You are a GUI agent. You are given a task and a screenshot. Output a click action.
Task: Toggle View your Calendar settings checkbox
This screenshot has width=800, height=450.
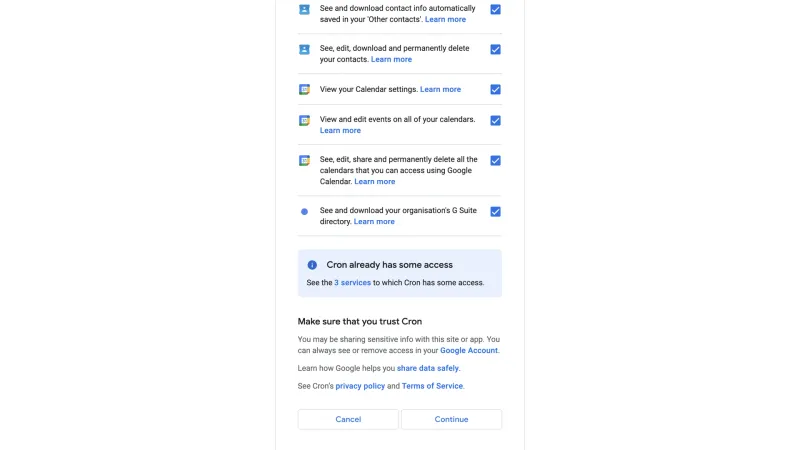495,90
